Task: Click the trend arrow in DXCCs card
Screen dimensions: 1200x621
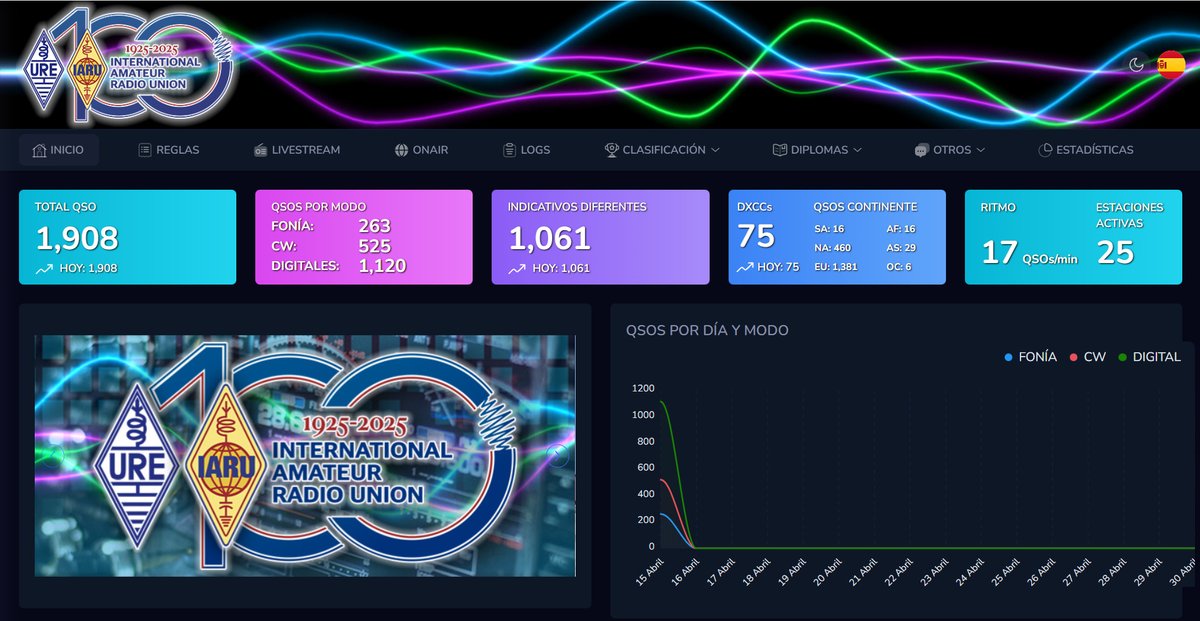Action: click(745, 267)
